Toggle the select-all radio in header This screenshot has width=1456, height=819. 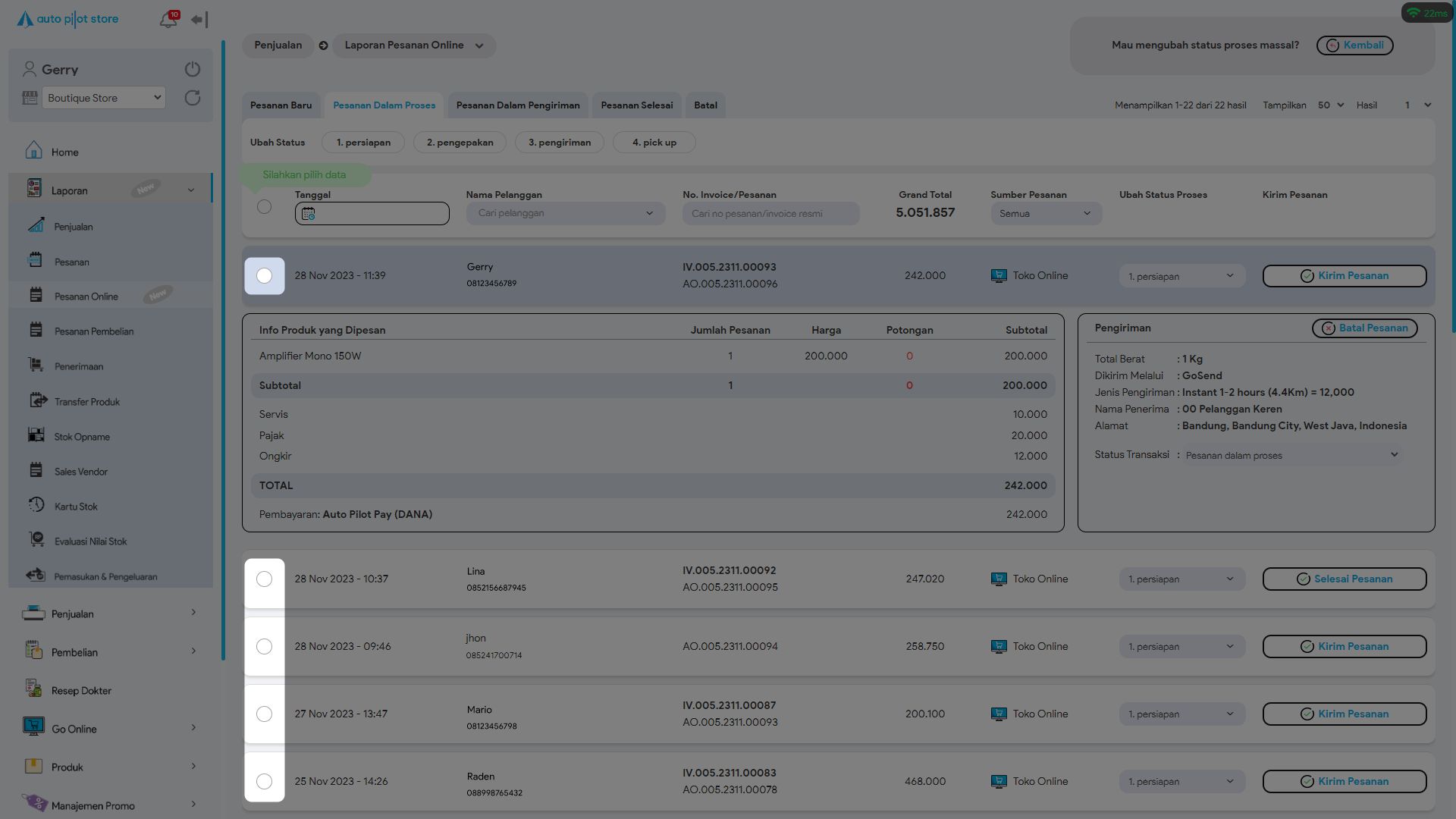(x=264, y=206)
